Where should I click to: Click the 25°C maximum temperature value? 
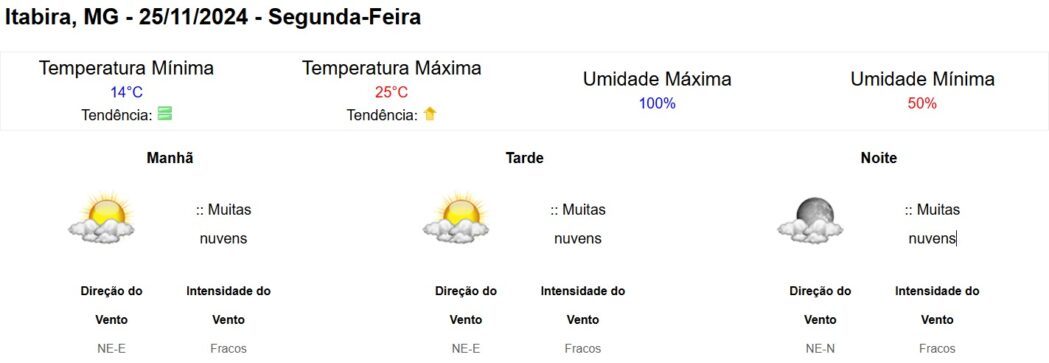[x=391, y=92]
